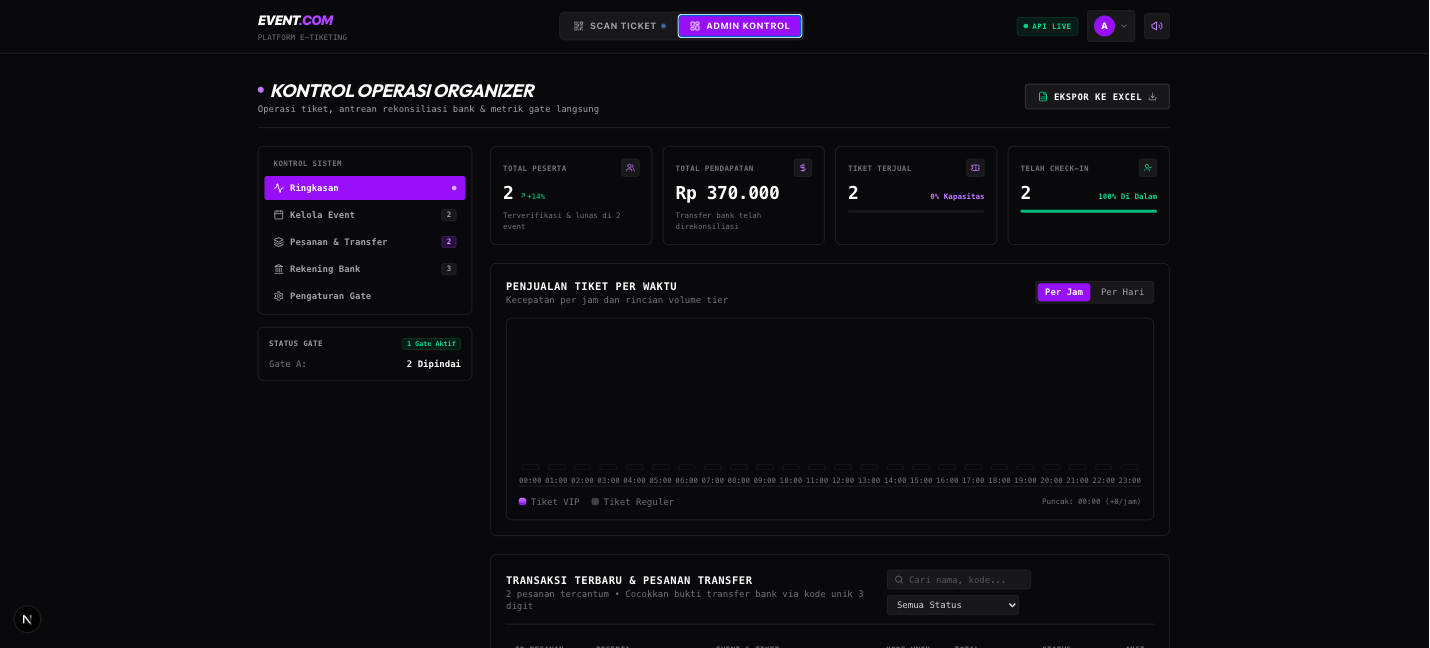Open Pesanan & Transfer menu item
The height and width of the screenshot is (648, 1430).
(365, 242)
